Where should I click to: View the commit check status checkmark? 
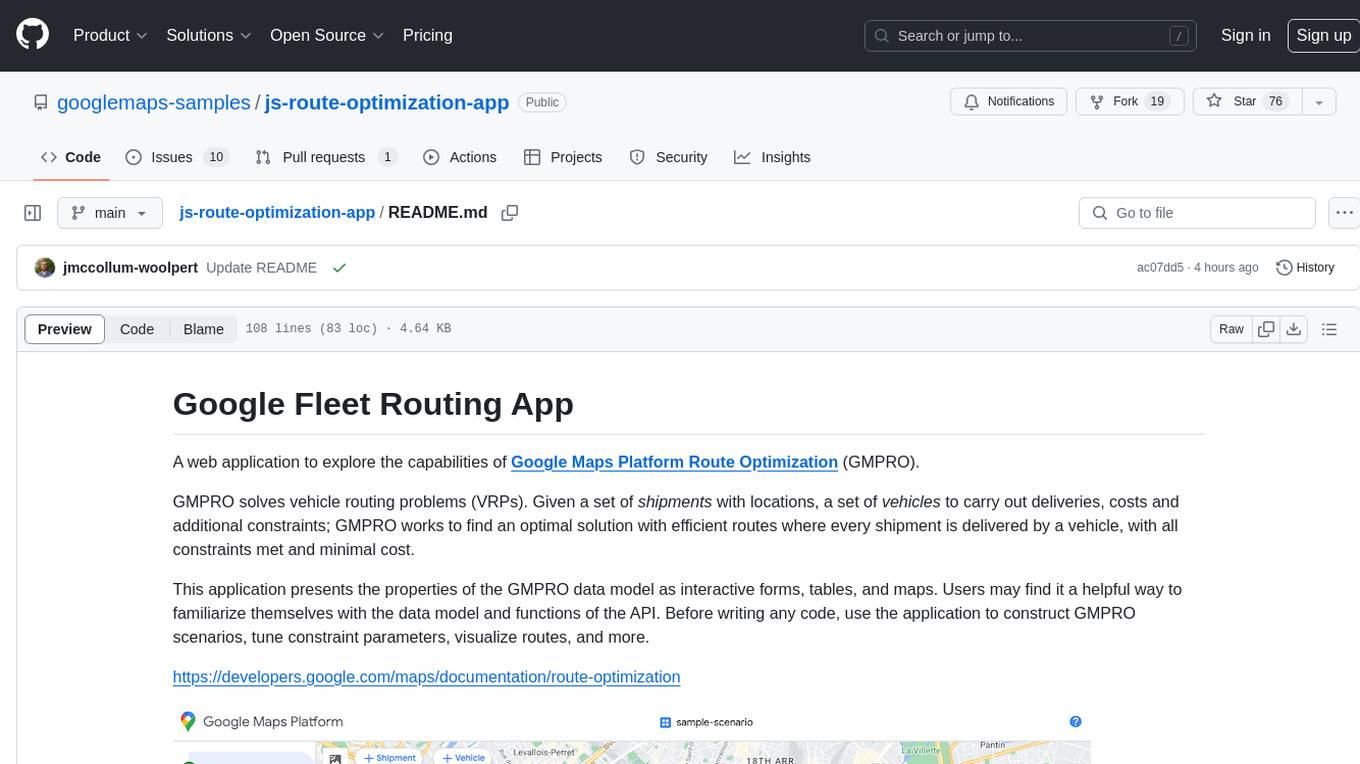[x=339, y=268]
